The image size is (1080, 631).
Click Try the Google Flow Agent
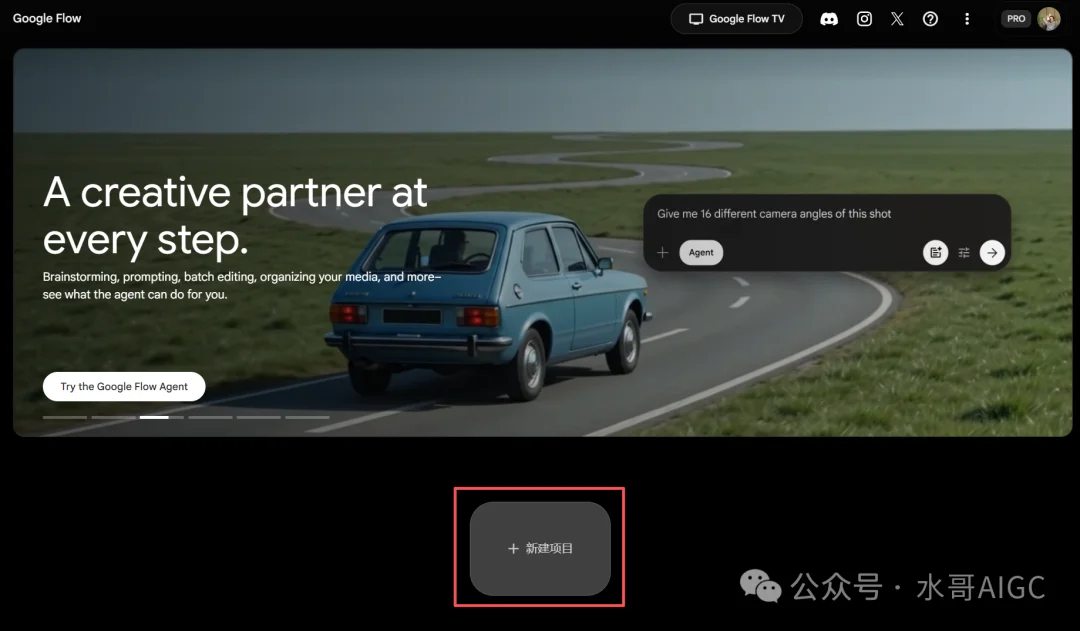124,386
